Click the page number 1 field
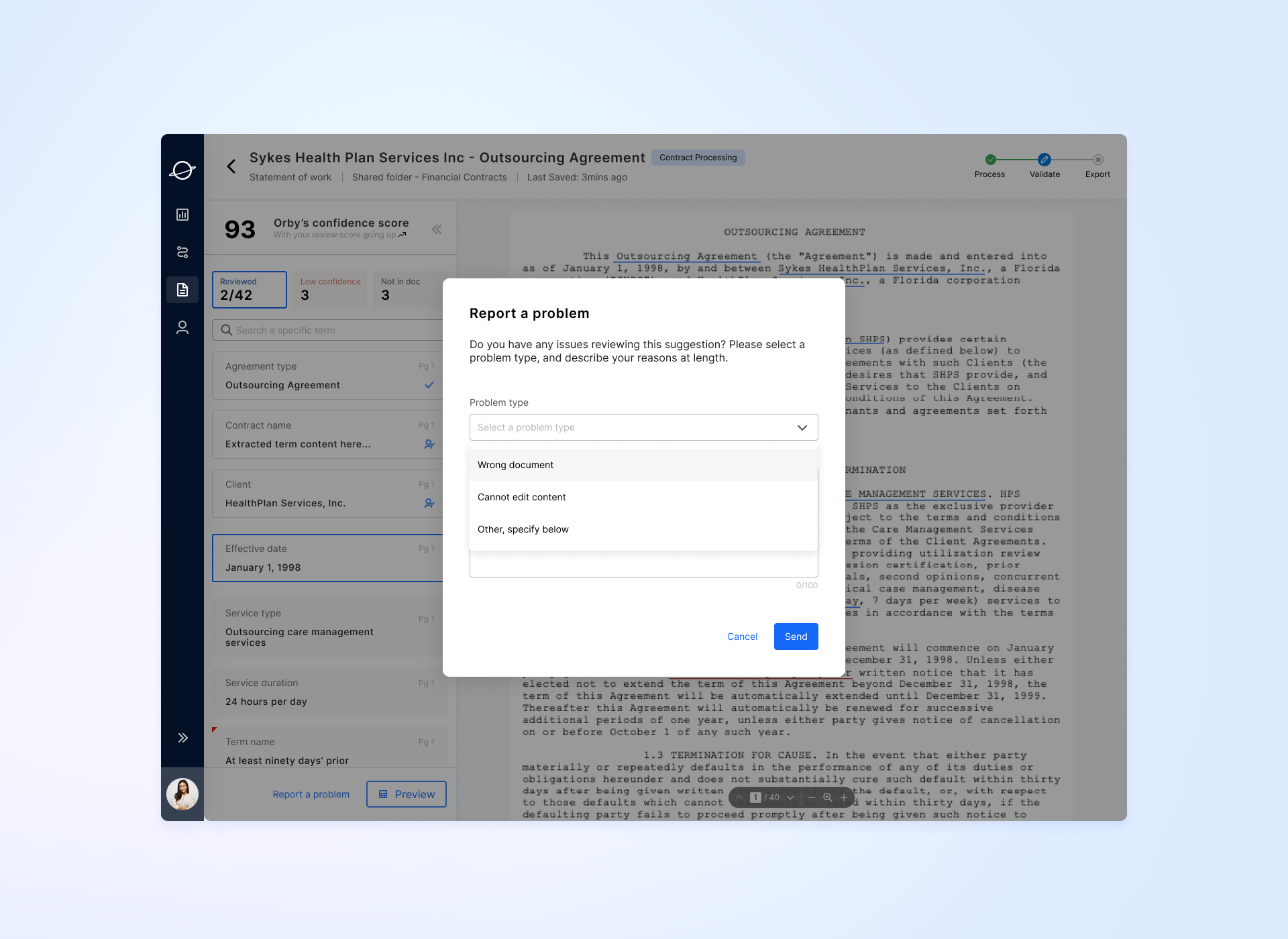Screen dimensions: 1288x939 pos(755,797)
